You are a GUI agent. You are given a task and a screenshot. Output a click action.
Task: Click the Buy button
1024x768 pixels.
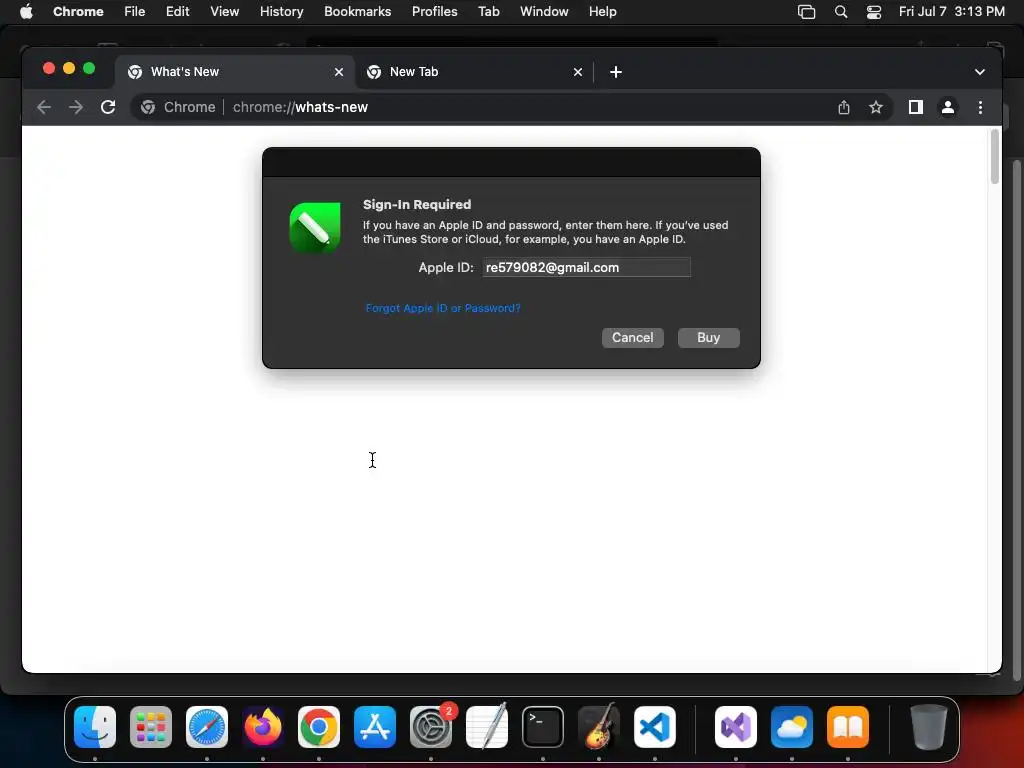coord(709,338)
